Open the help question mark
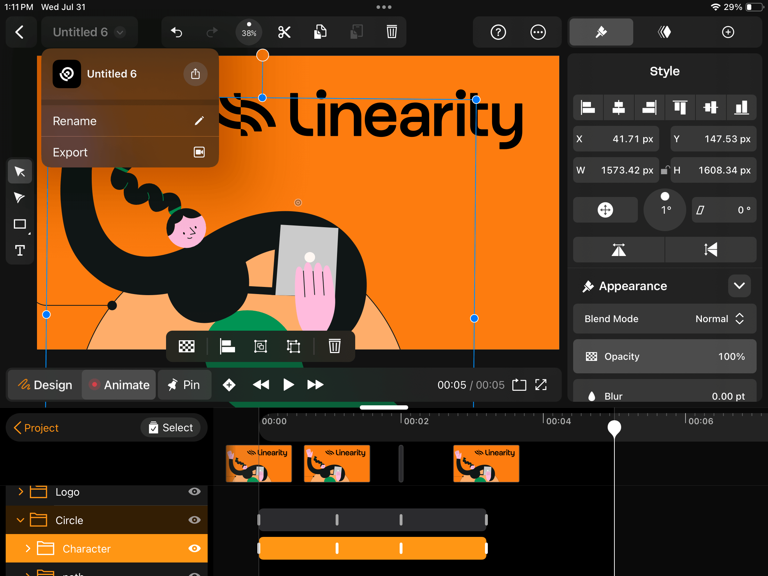 click(x=498, y=32)
